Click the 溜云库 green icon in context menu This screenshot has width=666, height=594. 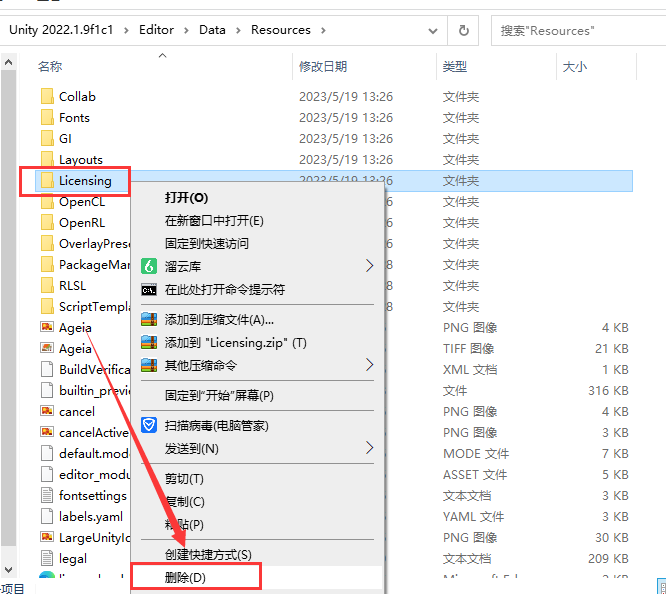[149, 266]
